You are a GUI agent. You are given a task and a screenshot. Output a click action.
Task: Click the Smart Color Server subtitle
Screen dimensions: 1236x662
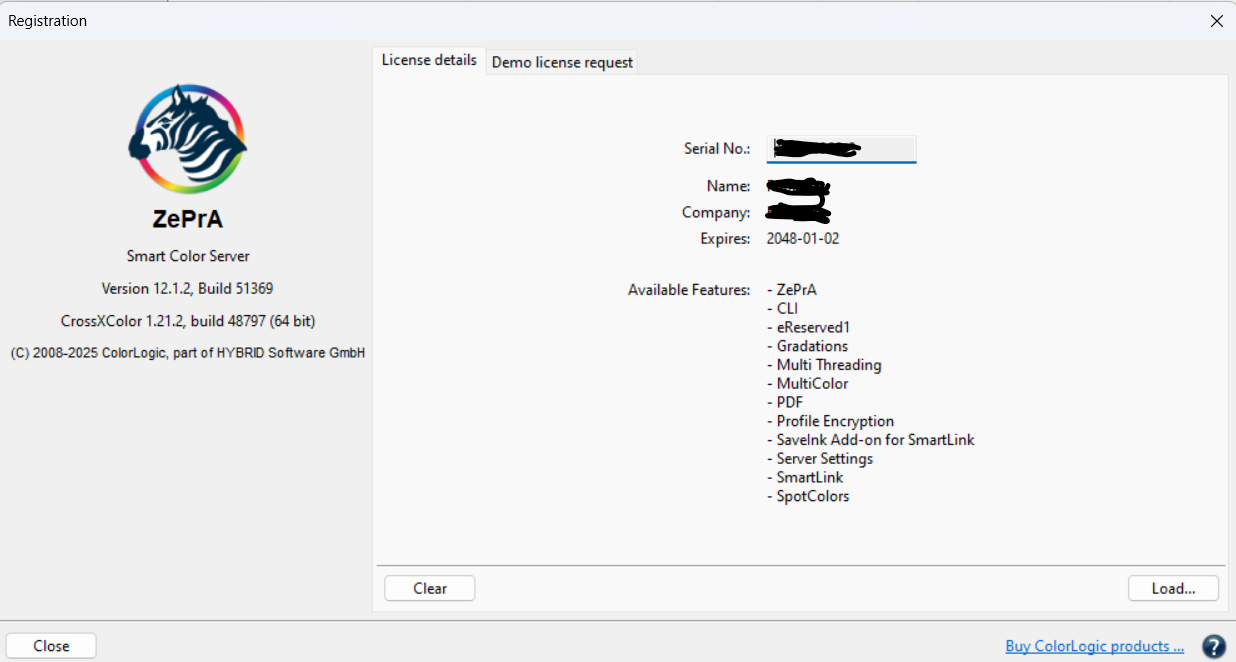[x=187, y=256]
